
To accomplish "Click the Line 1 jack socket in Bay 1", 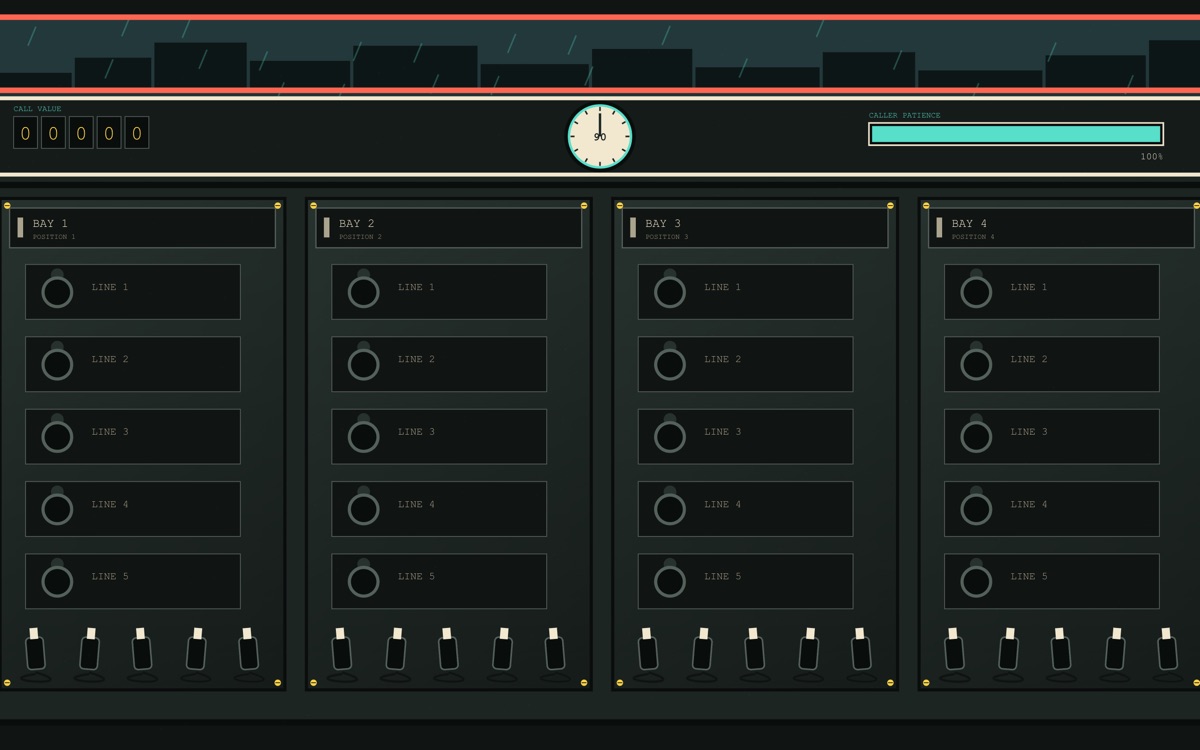I will pos(57,292).
